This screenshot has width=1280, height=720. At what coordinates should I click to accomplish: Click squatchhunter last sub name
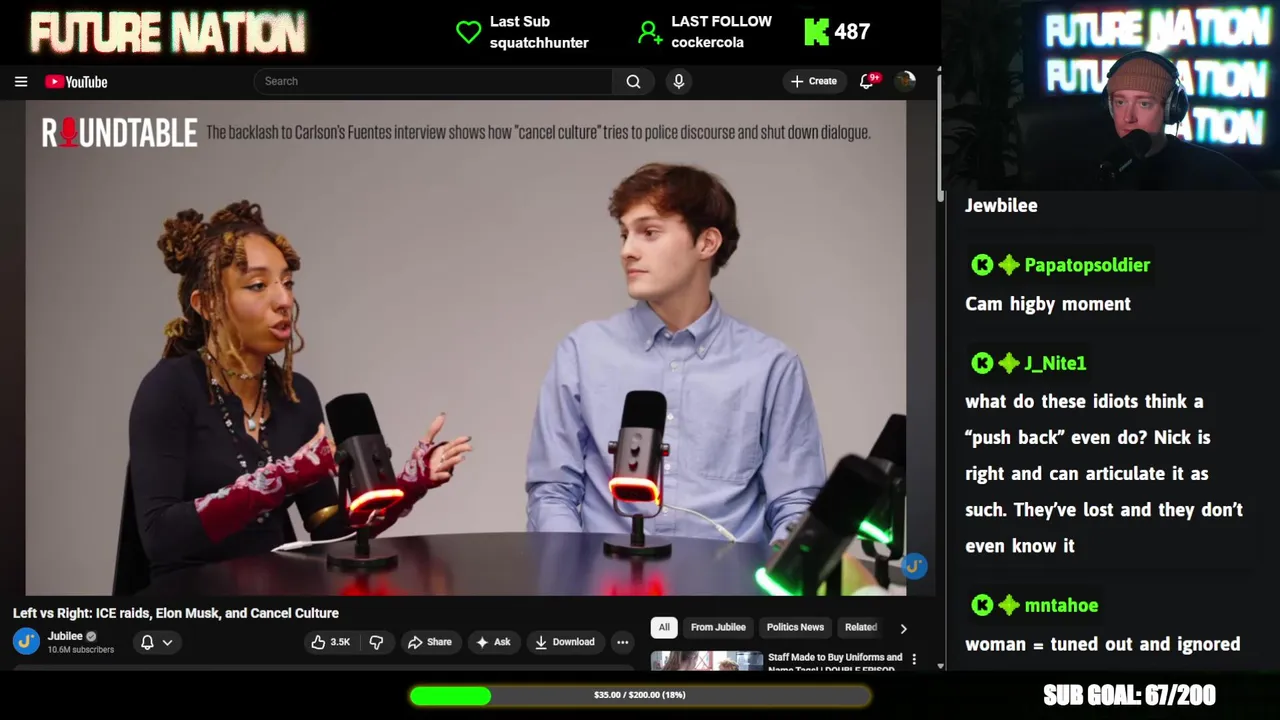[539, 43]
